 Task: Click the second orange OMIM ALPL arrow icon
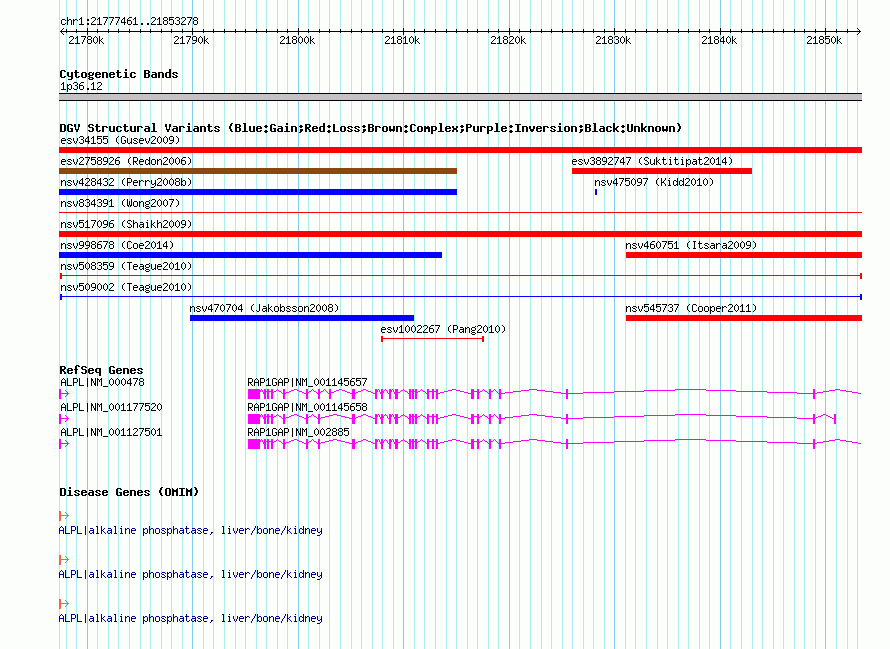tap(64, 559)
